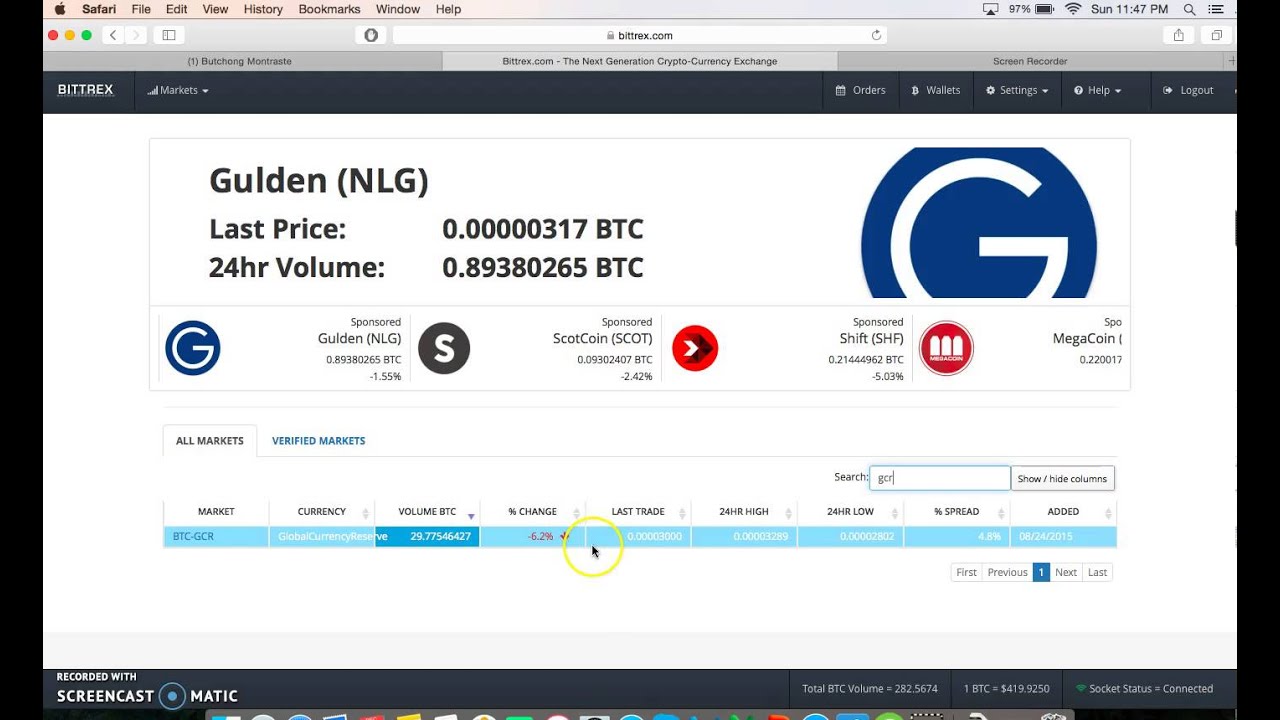
Task: Click the large Gulden G banner logo
Action: [979, 223]
